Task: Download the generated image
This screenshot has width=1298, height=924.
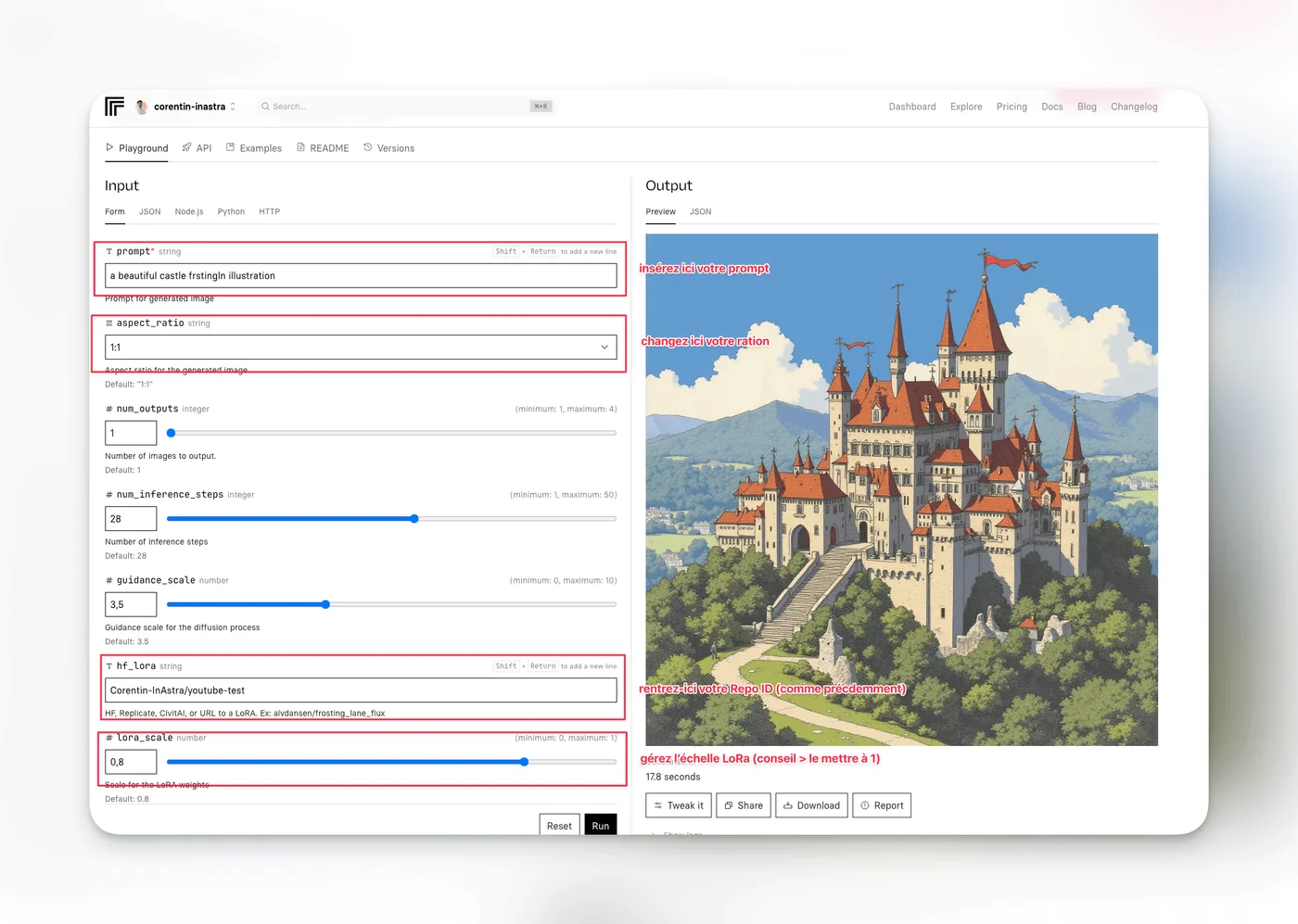Action: click(811, 805)
